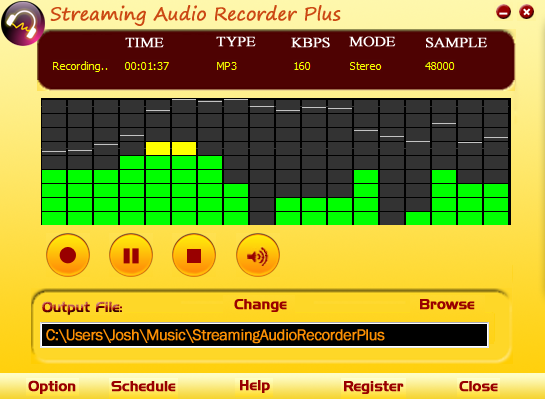Click Browse to open output folder
The image size is (545, 399).
447,304
